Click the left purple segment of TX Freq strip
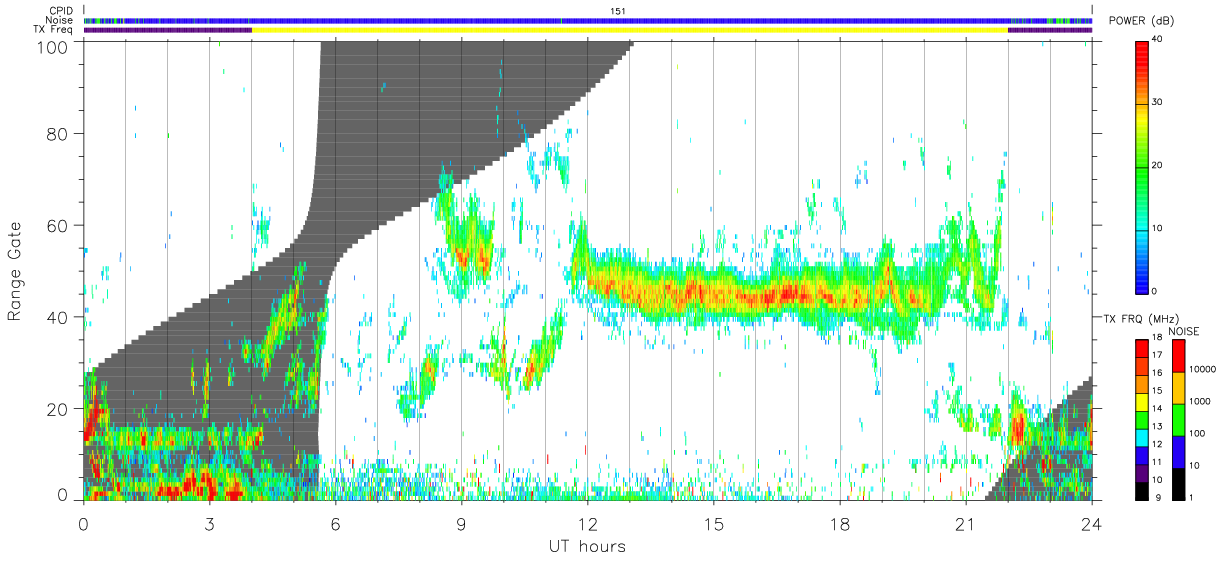 (168, 30)
